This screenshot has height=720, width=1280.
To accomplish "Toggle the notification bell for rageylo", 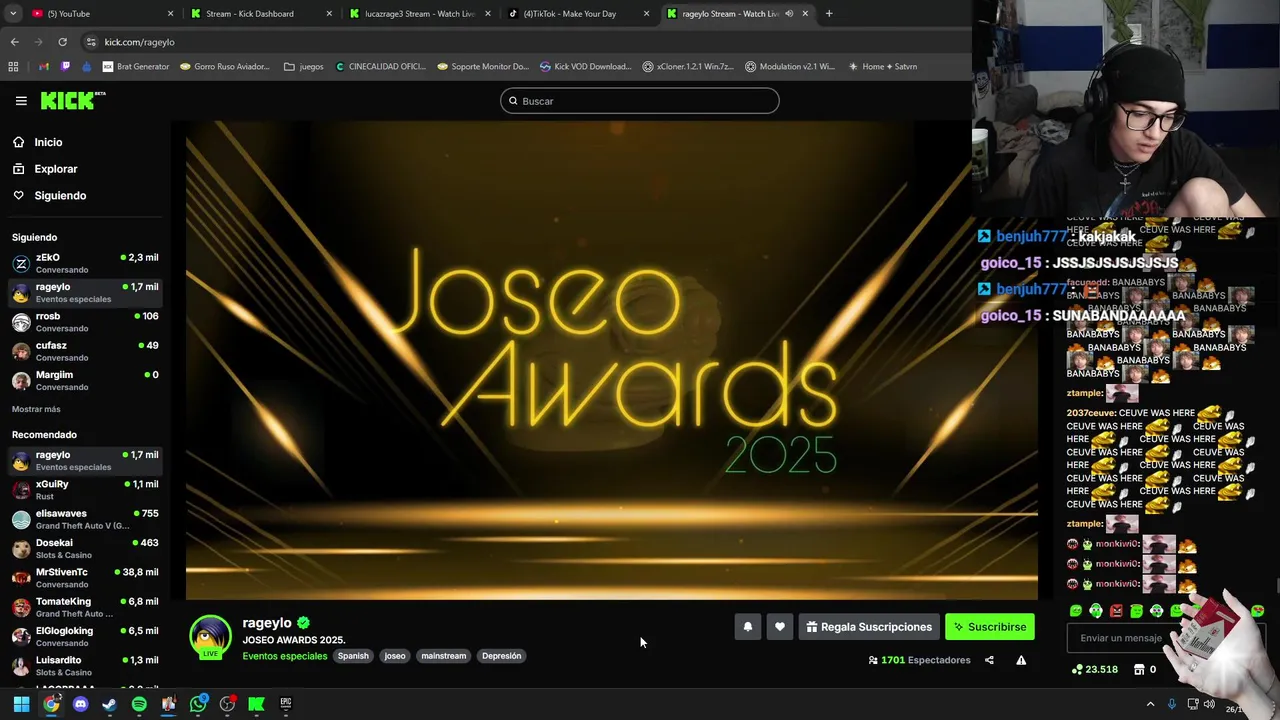I will tap(747, 627).
